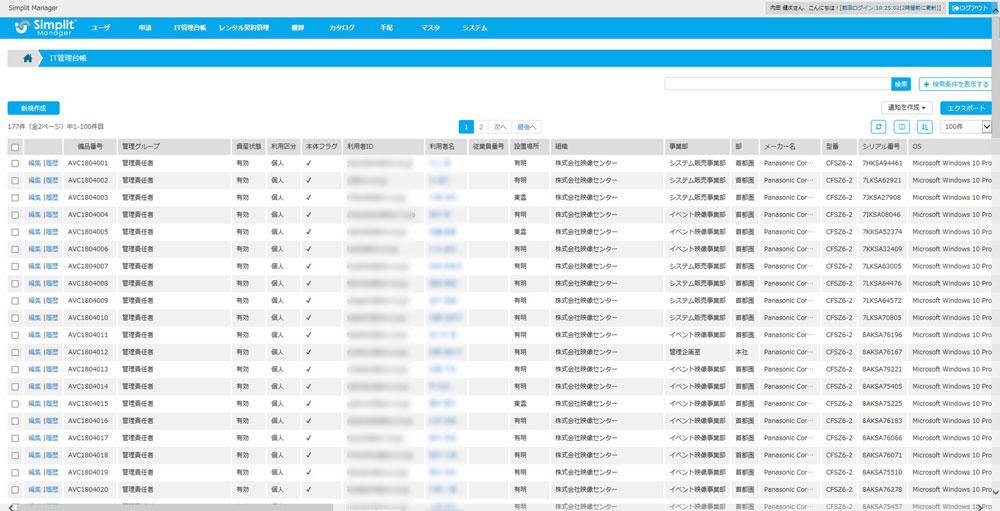The image size is (1000, 511).
Task: Click the 備品番号 column header
Action: pyautogui.click(x=90, y=147)
